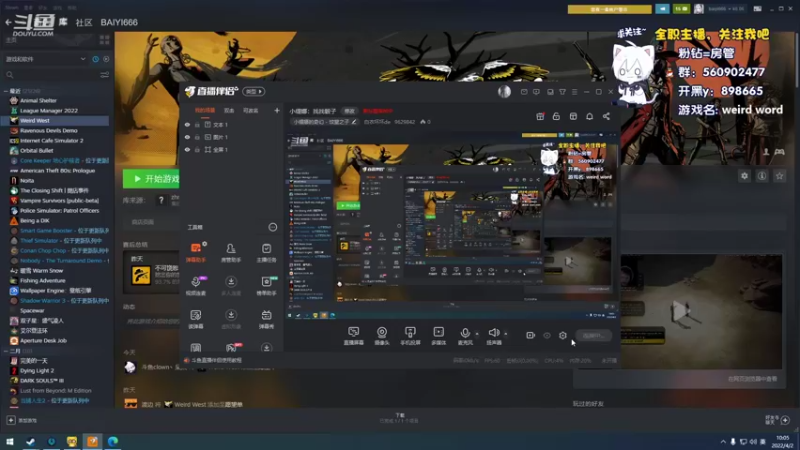800x450 pixels.
Task: Click the Steam library search field
Action: tap(51, 75)
